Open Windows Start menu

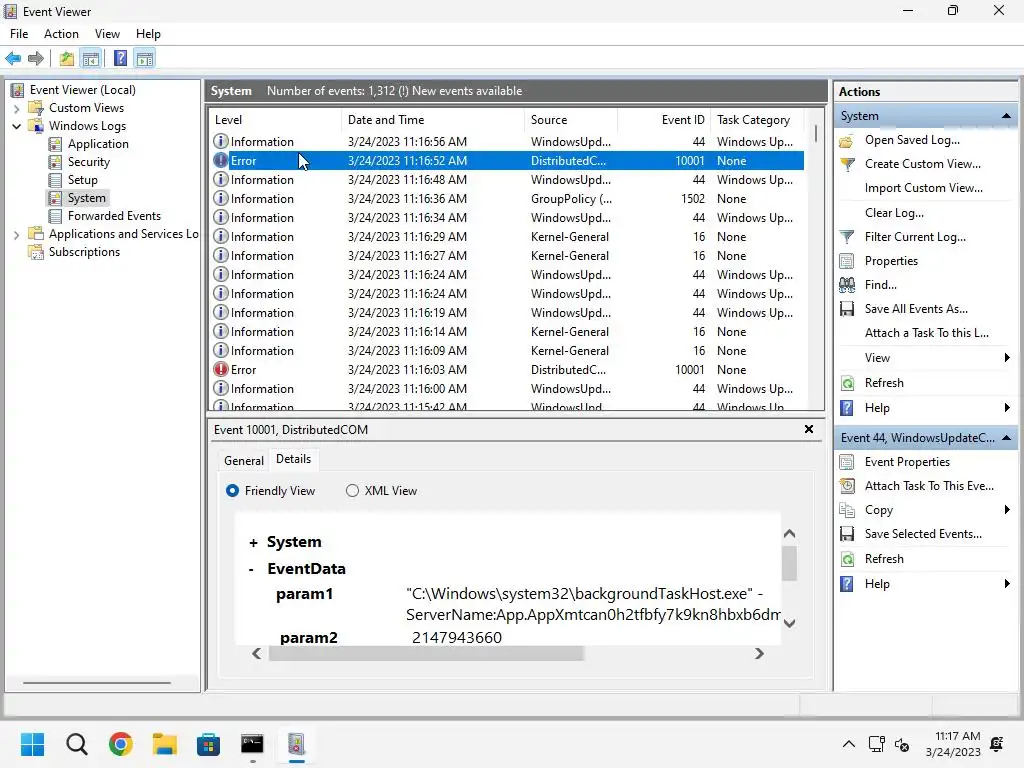coord(32,744)
